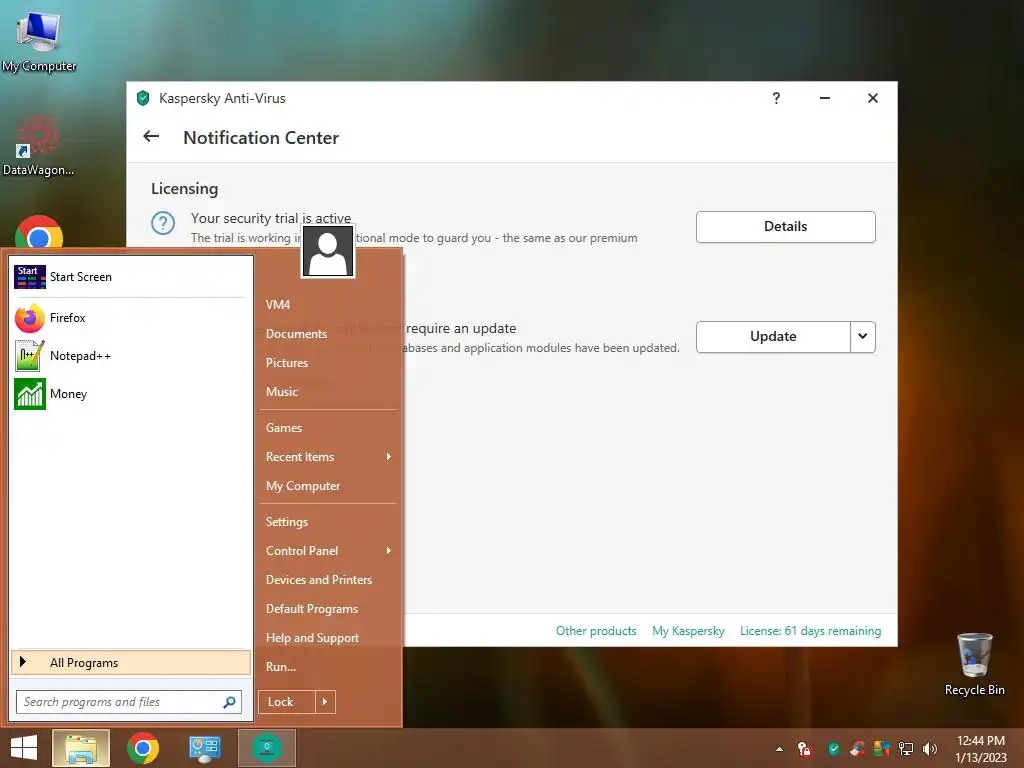Open the taskbar clock showing 12:44 PM
Viewport: 1024px width, 768px height.
click(x=980, y=749)
